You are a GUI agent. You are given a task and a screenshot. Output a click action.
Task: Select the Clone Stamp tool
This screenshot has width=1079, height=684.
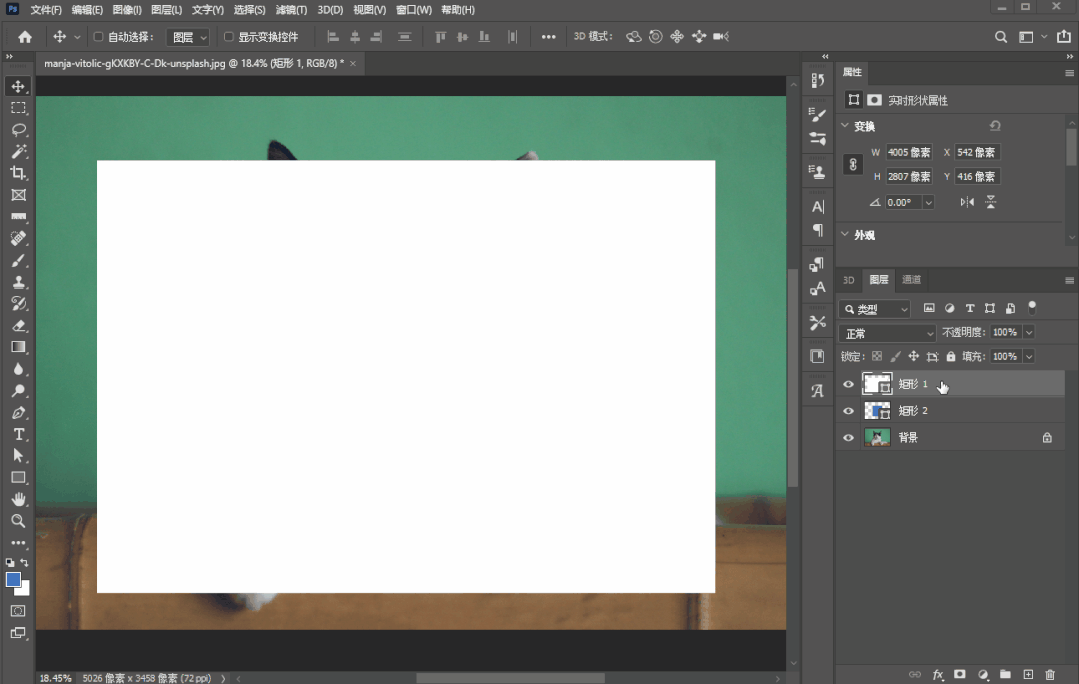pos(19,282)
